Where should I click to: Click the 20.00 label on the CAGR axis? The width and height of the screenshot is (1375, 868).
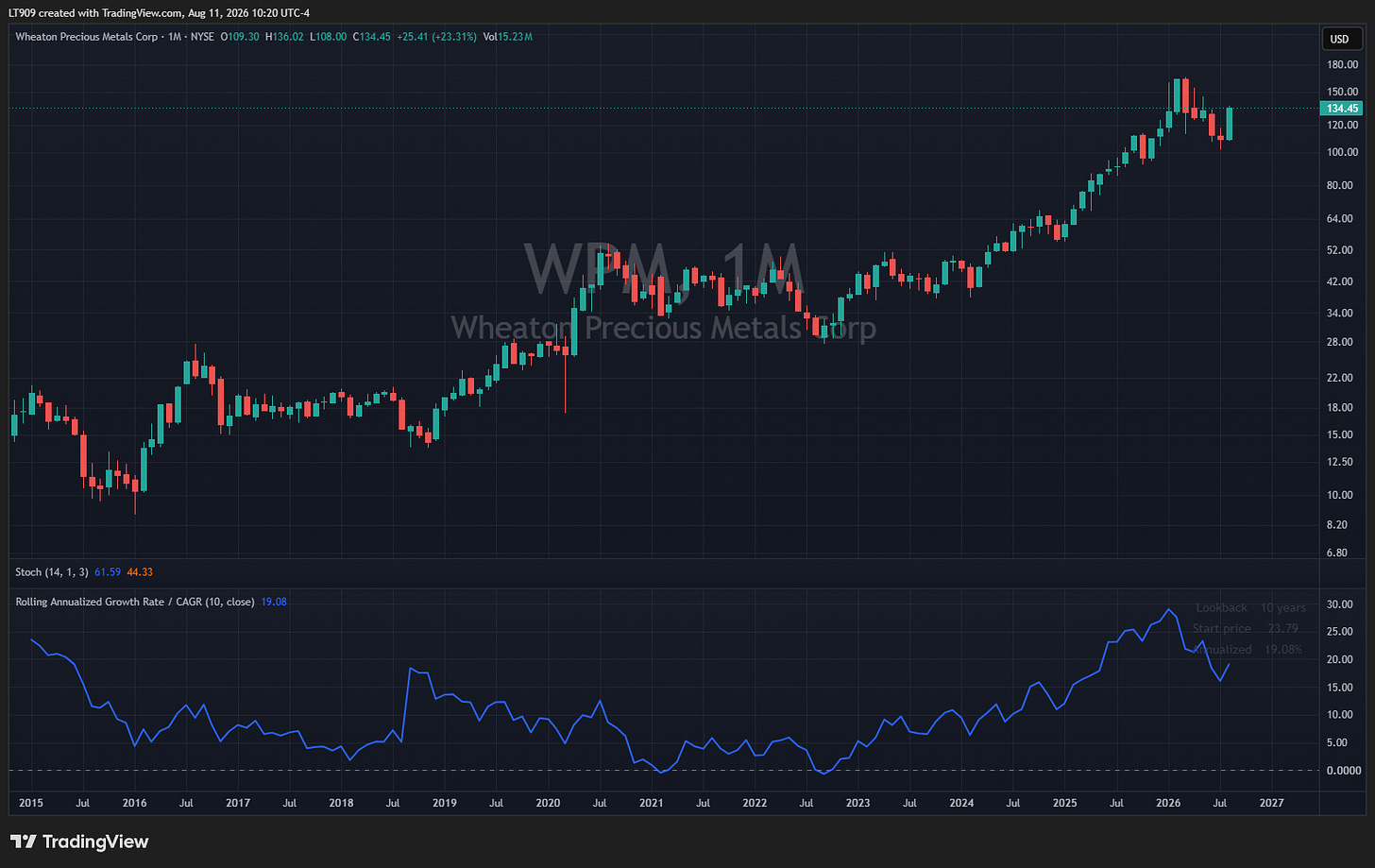click(x=1342, y=659)
